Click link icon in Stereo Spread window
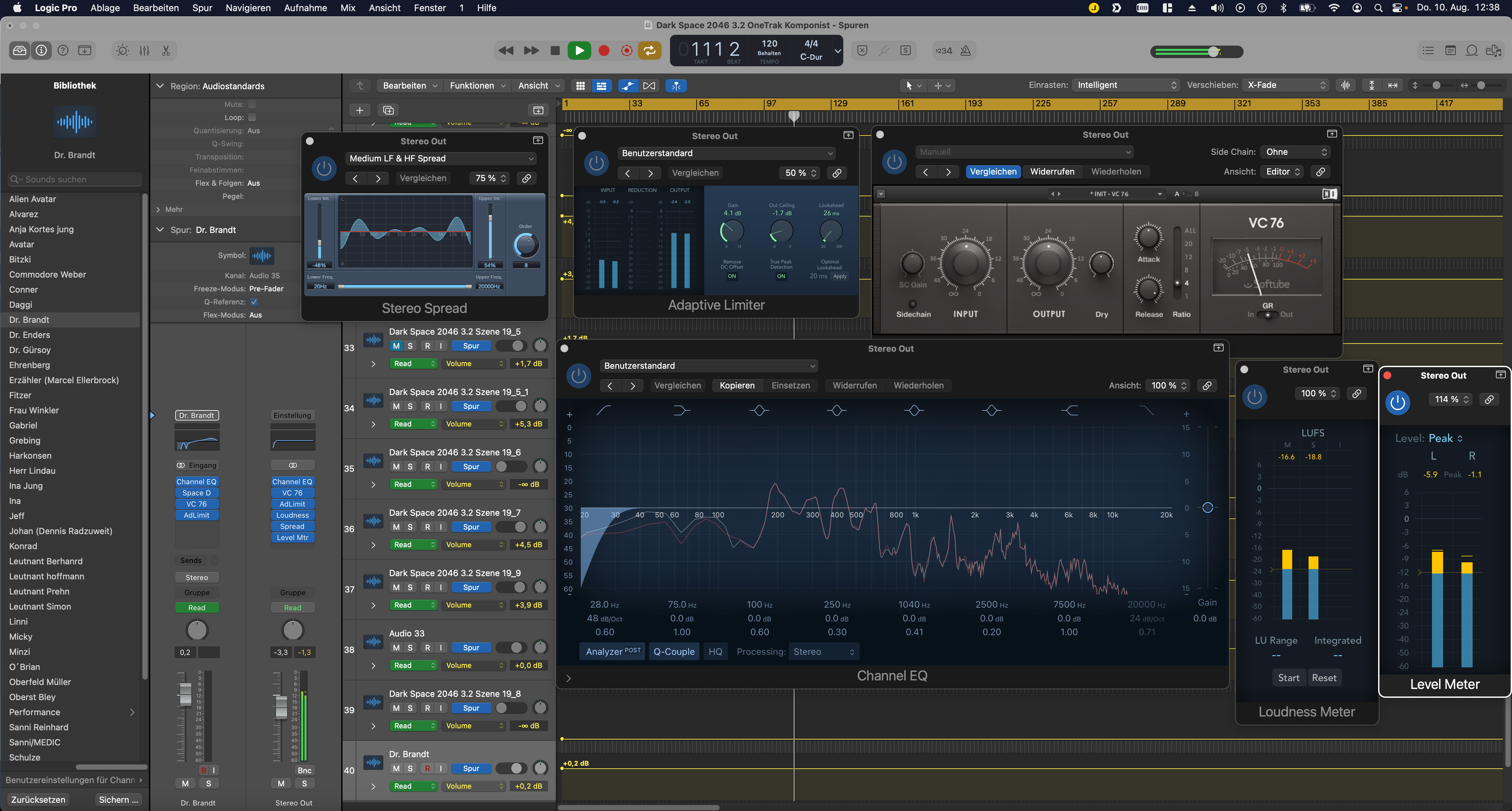Image resolution: width=1512 pixels, height=811 pixels. pos(527,178)
